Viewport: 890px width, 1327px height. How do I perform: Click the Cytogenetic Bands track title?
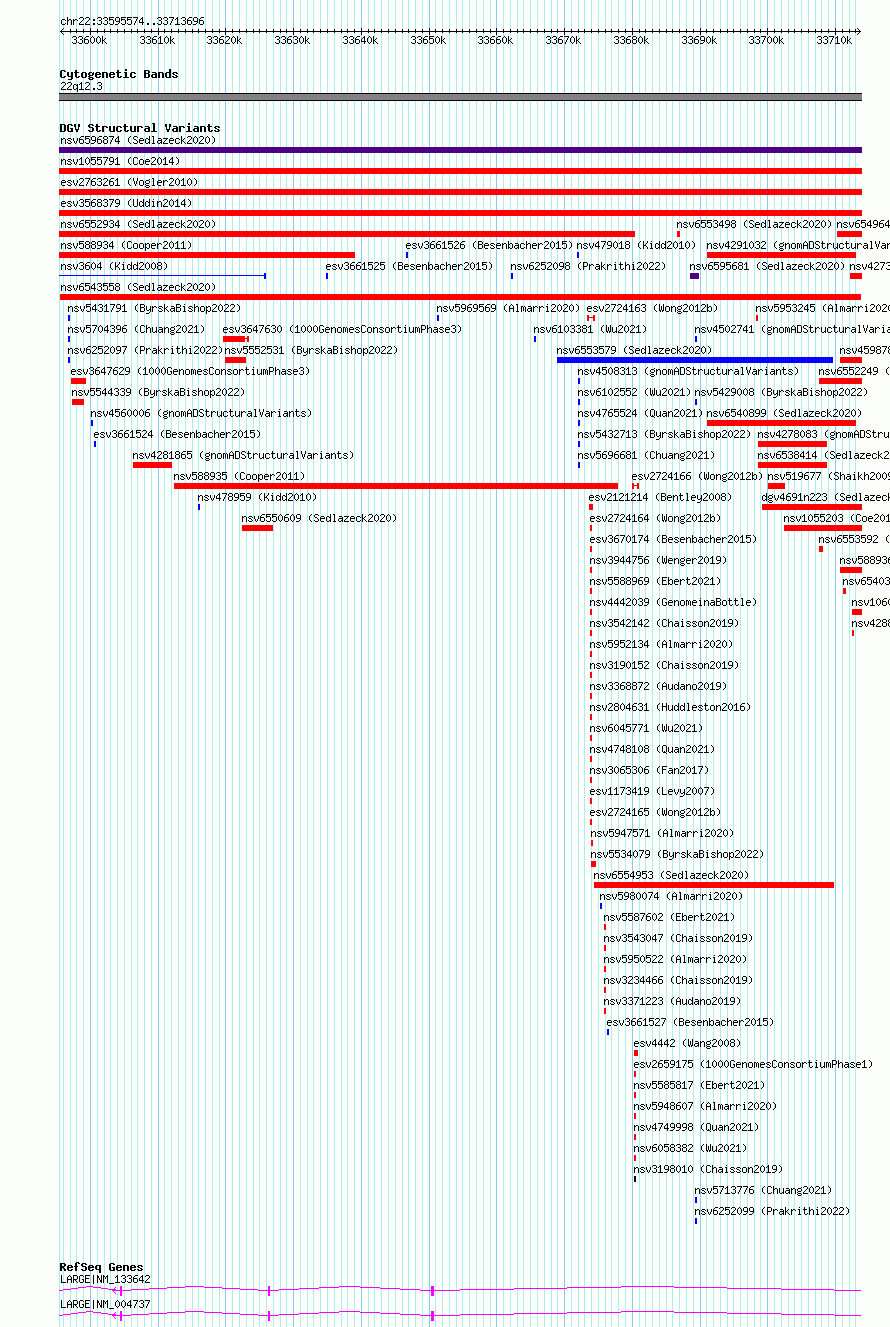[x=118, y=74]
